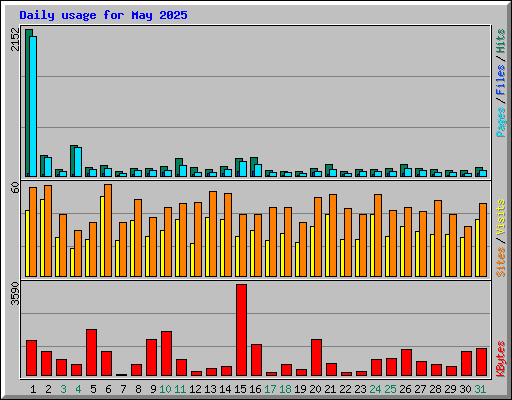This screenshot has height=400, width=512.
Task: Click day 9 on the date axis
Action: (153, 389)
